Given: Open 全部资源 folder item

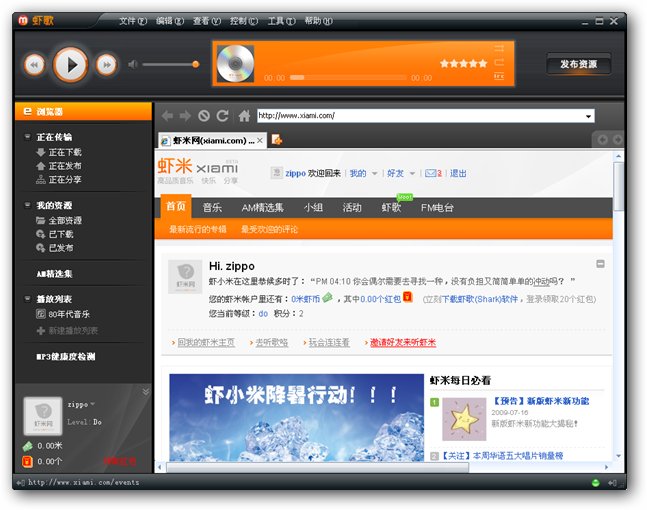Looking at the screenshot, I should (59, 220).
